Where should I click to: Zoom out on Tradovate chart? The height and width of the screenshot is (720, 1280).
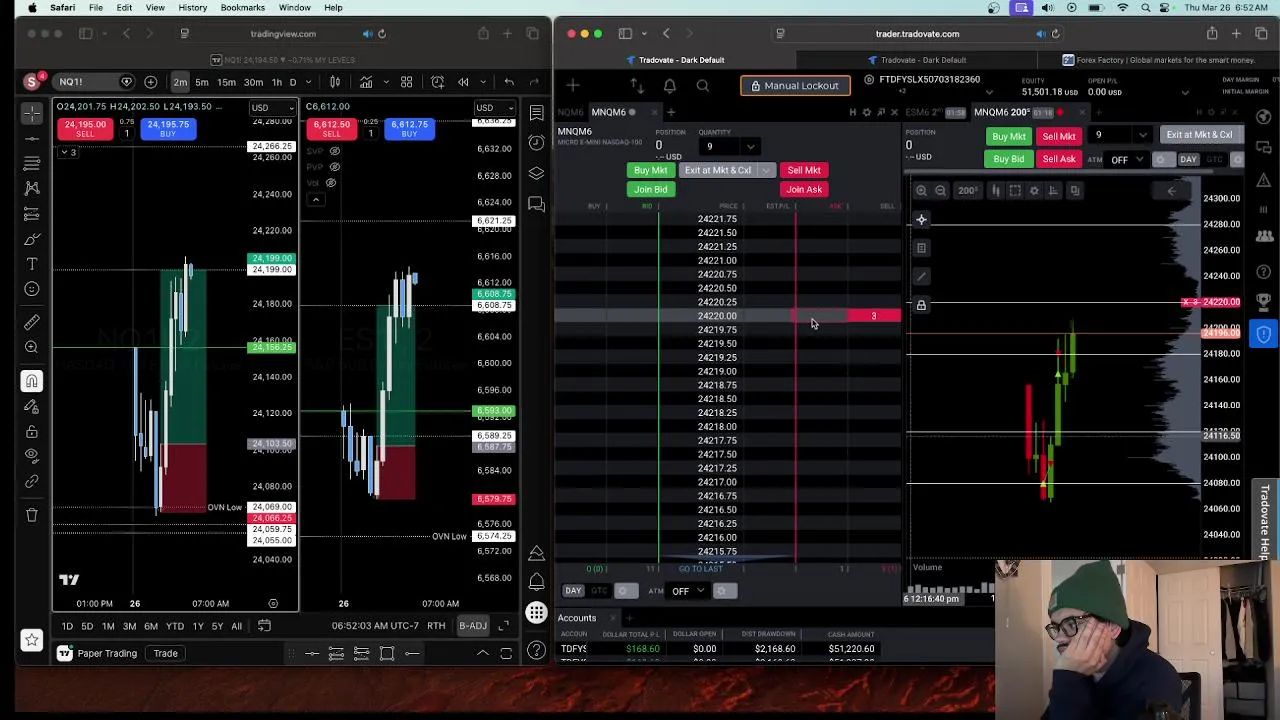(940, 190)
